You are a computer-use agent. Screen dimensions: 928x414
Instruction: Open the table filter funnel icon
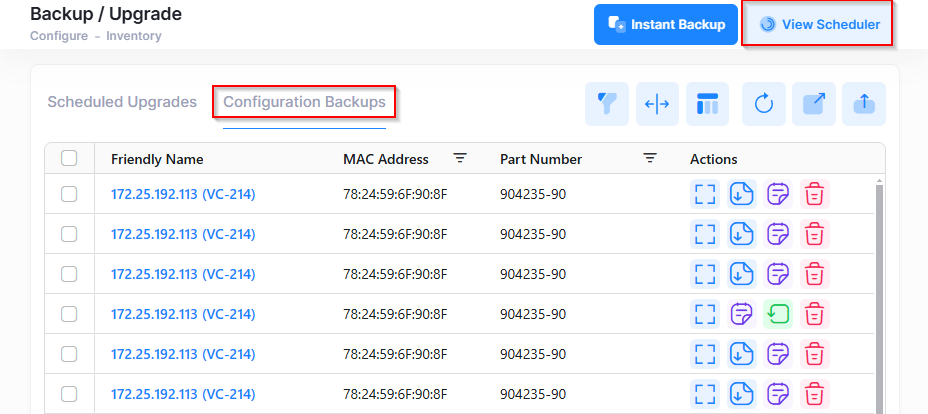607,104
